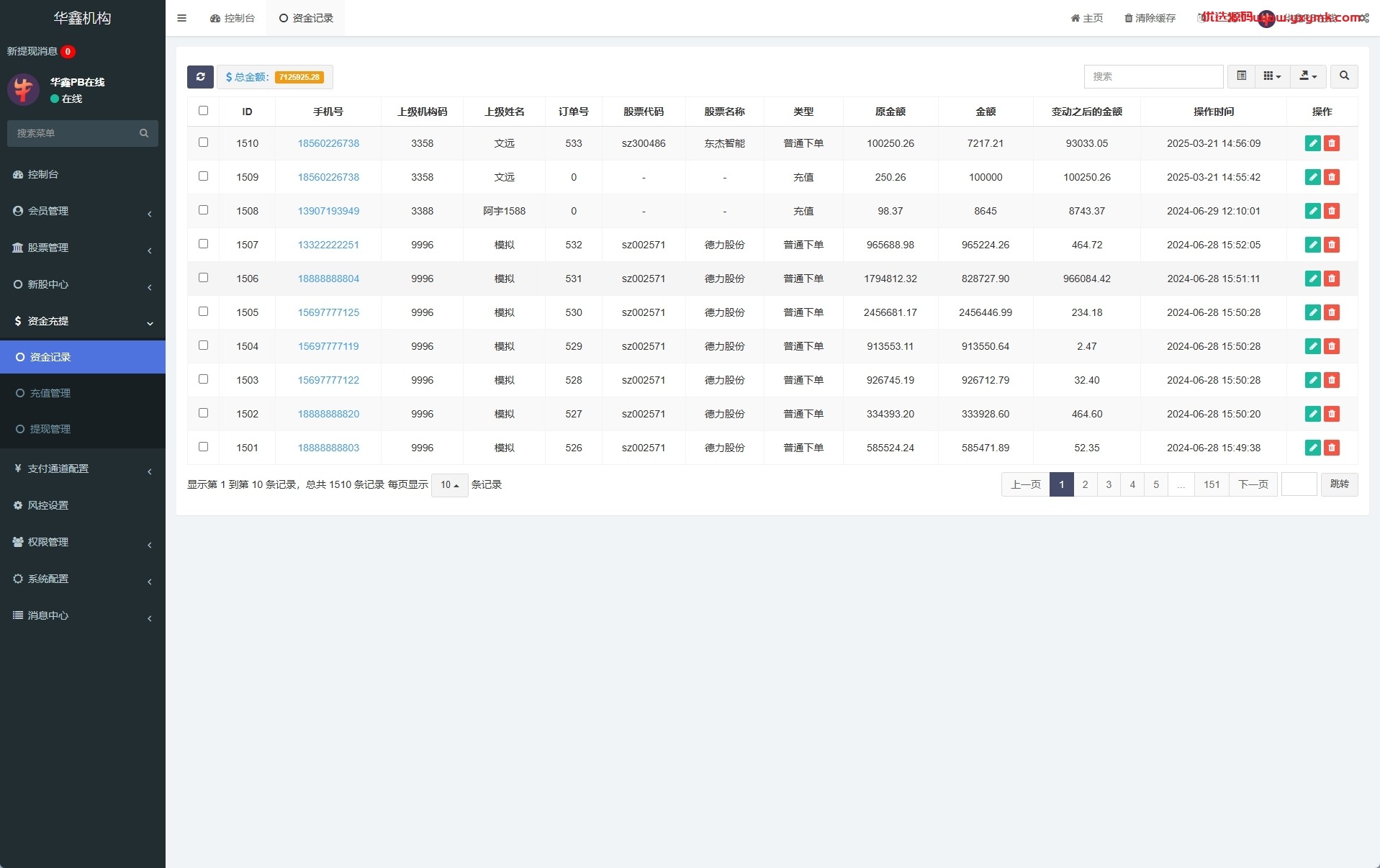
Task: Check the row 1503 checkbox
Action: [x=203, y=379]
